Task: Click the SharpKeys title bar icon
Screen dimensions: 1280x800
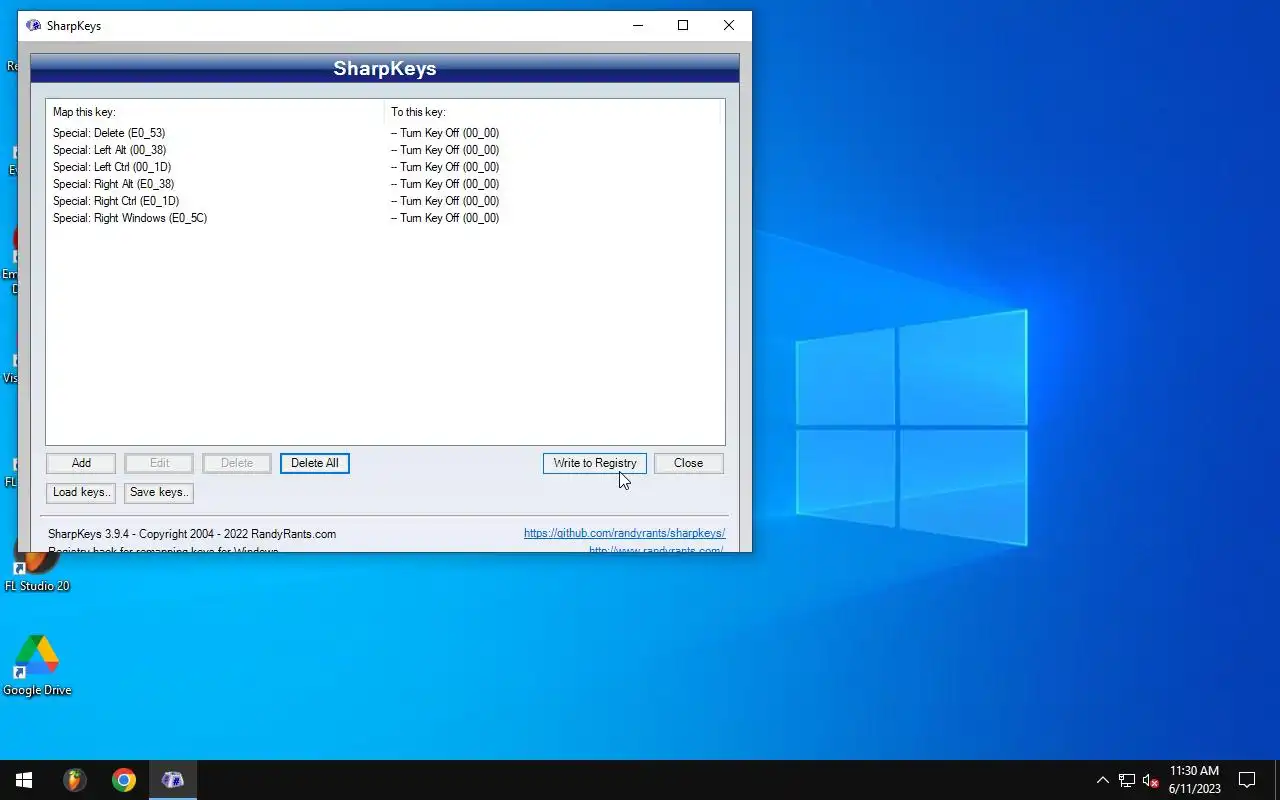Action: pos(34,26)
